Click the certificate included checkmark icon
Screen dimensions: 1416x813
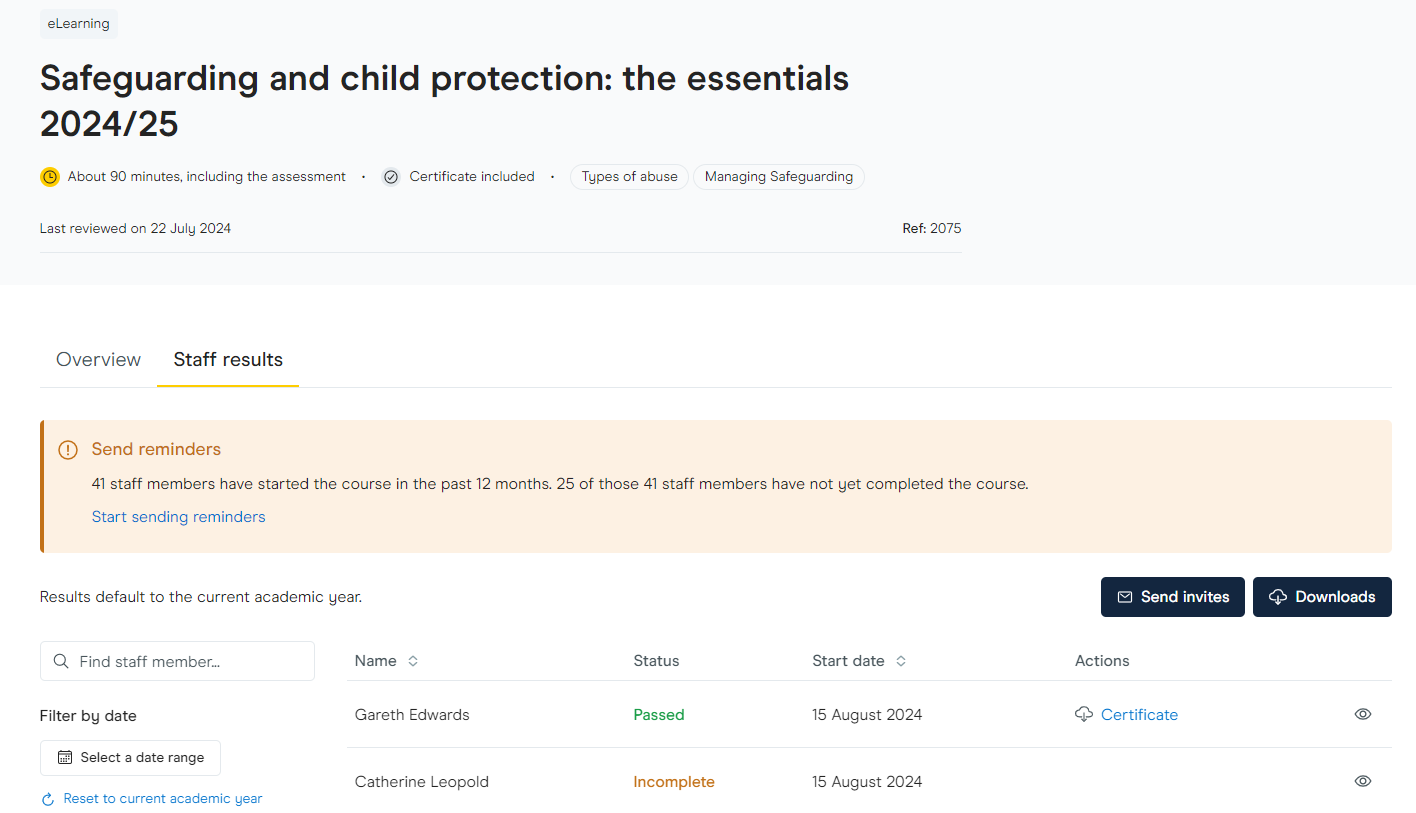[391, 177]
